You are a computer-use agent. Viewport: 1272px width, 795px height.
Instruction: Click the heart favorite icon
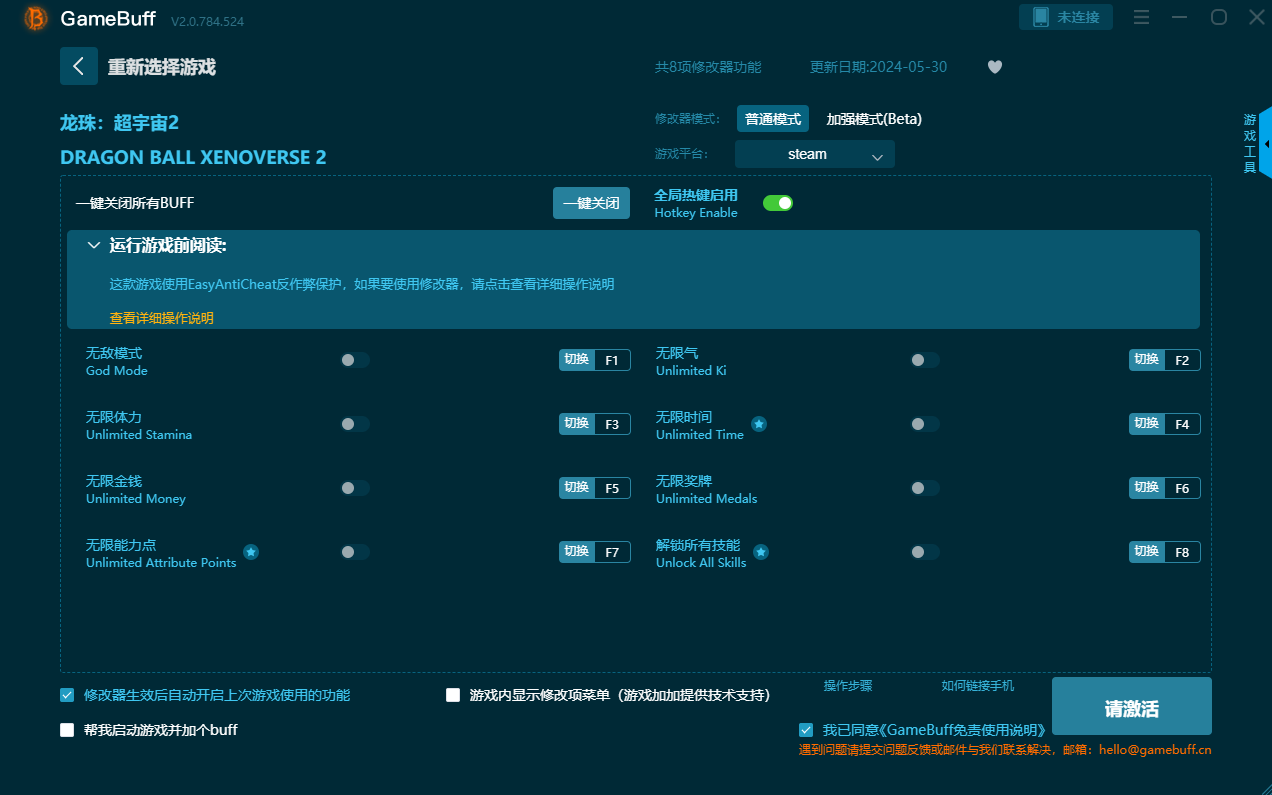994,67
